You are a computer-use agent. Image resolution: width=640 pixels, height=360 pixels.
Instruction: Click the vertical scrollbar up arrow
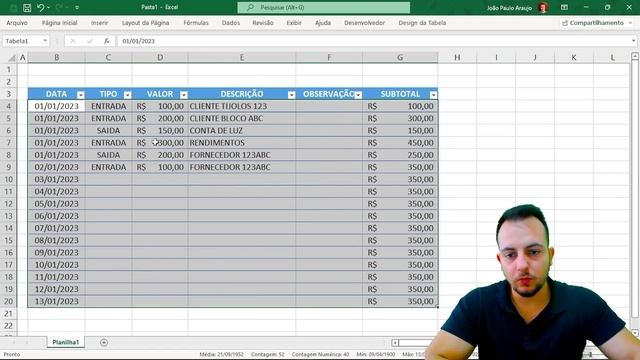(635, 57)
